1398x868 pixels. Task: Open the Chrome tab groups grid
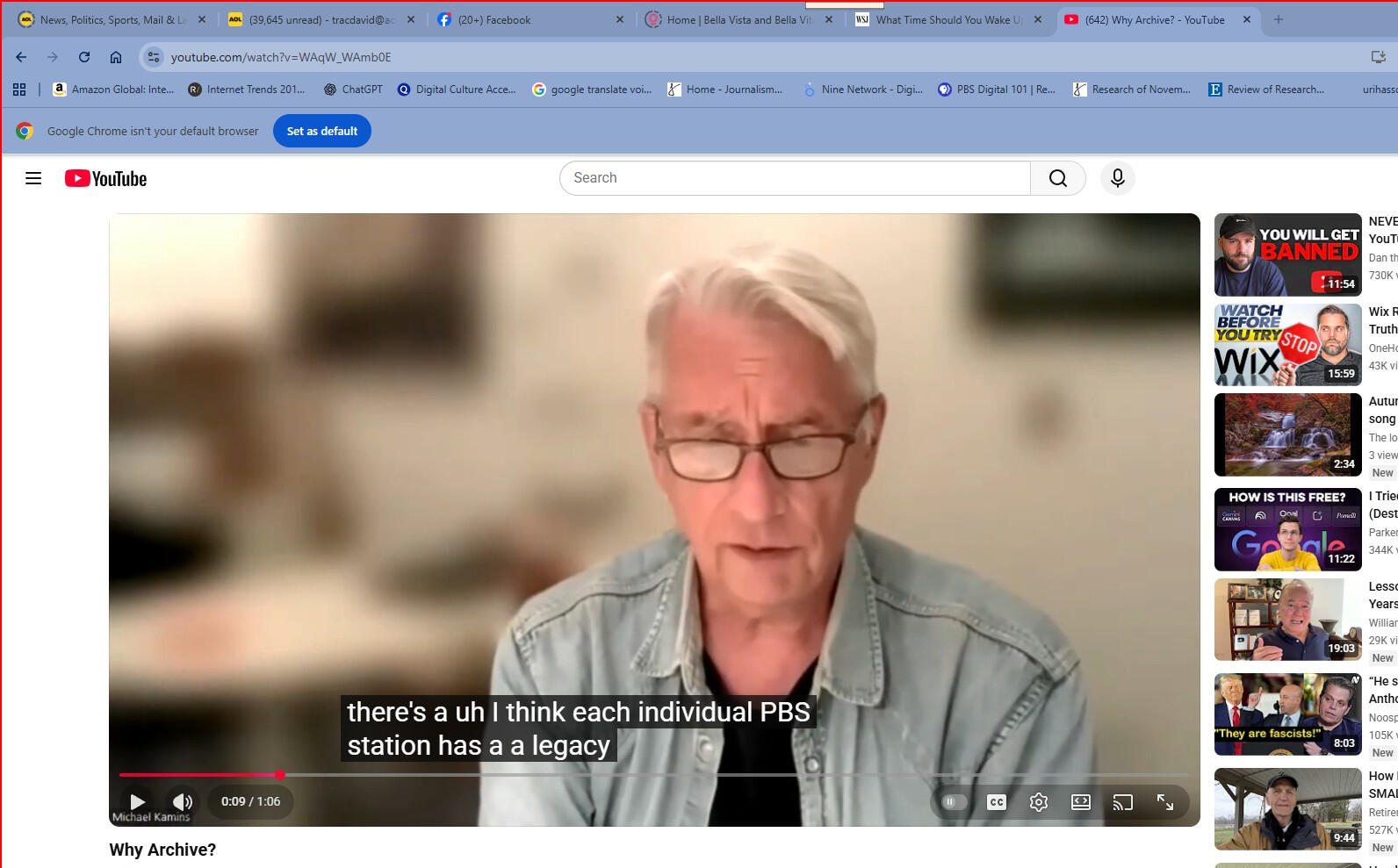pyautogui.click(x=19, y=90)
